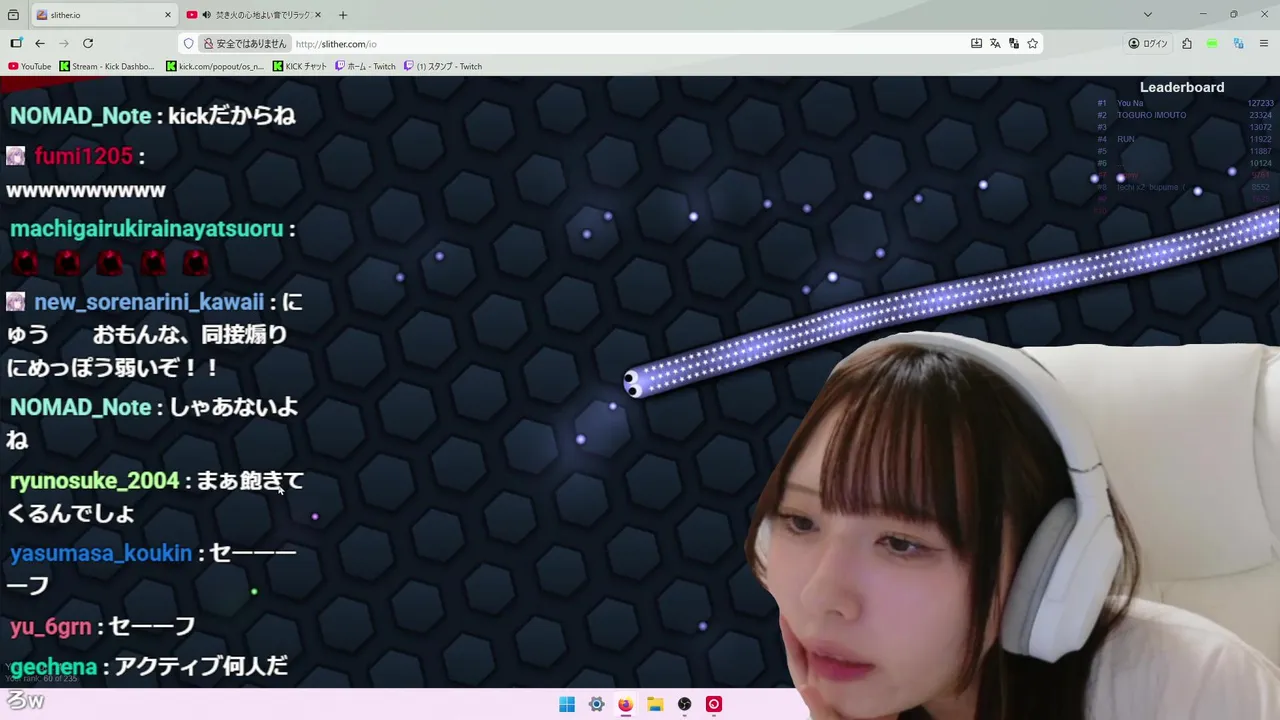Click chat username machigairukirainayatsuoru
This screenshot has height=720, width=1280.
tap(146, 229)
